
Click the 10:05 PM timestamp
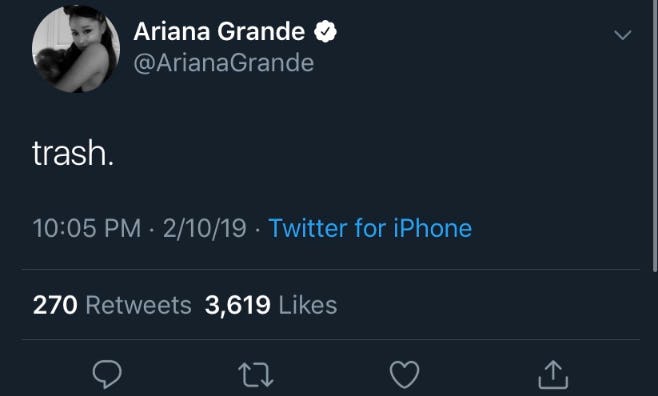86,228
